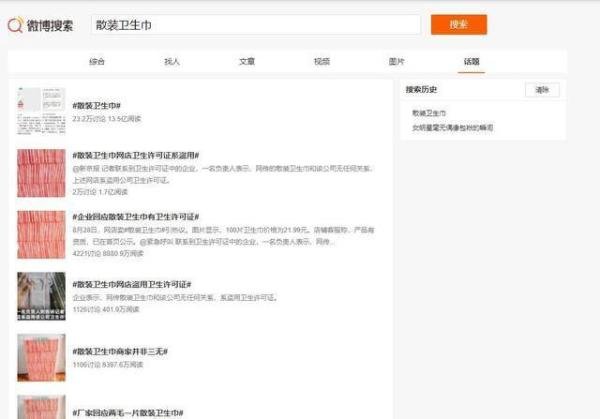
Task: Click the 微博搜索 title text
Action: 50,26
